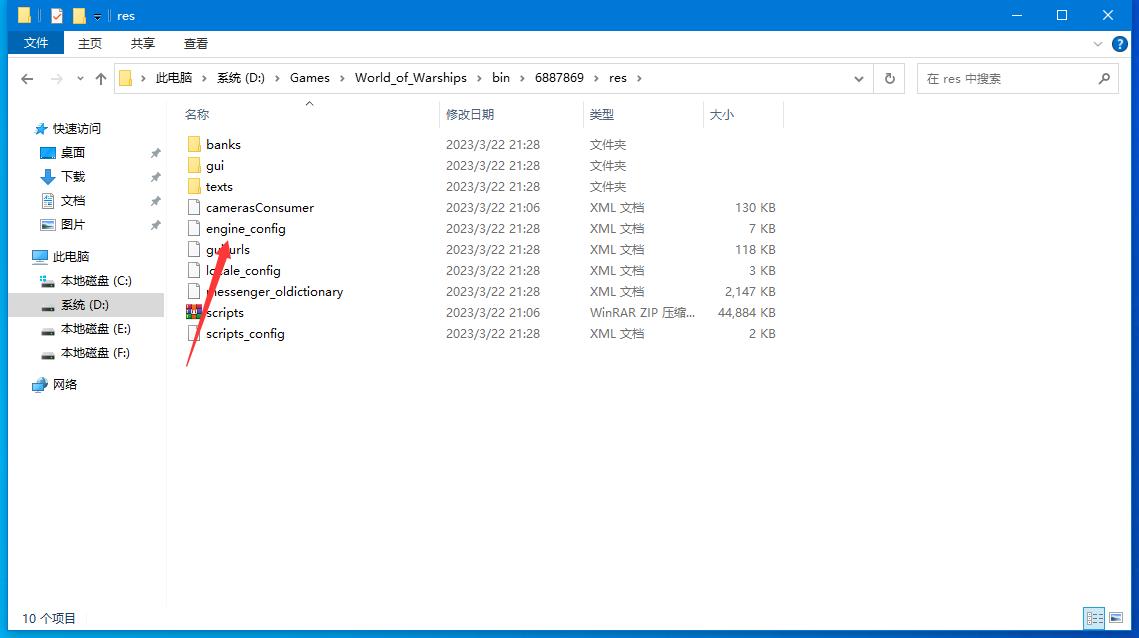Switch to large icons view layout
Screen dimensions: 1139x638
point(1116,618)
